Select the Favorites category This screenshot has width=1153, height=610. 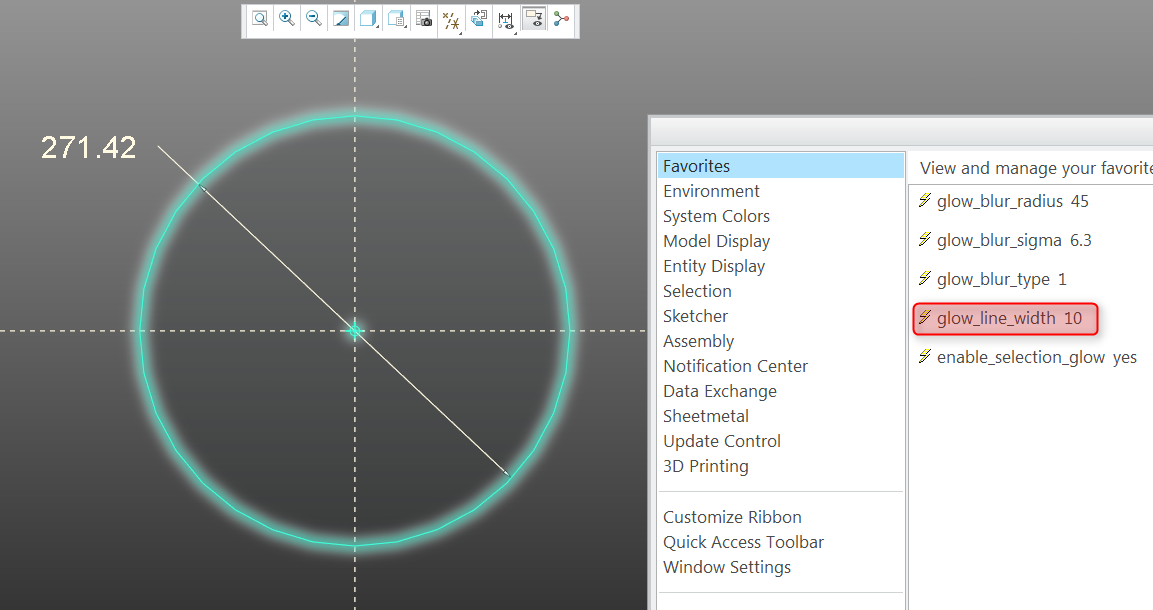click(781, 166)
